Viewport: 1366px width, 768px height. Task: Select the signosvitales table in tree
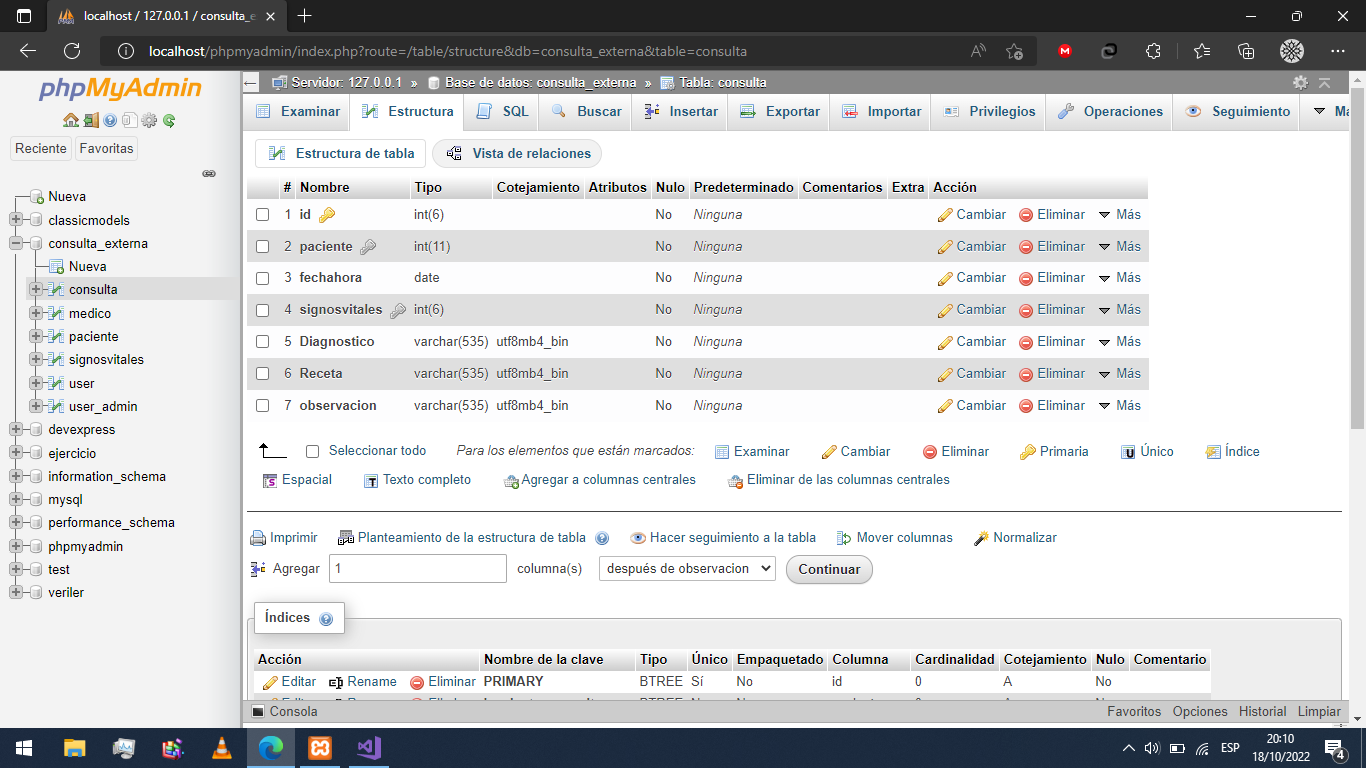point(106,360)
